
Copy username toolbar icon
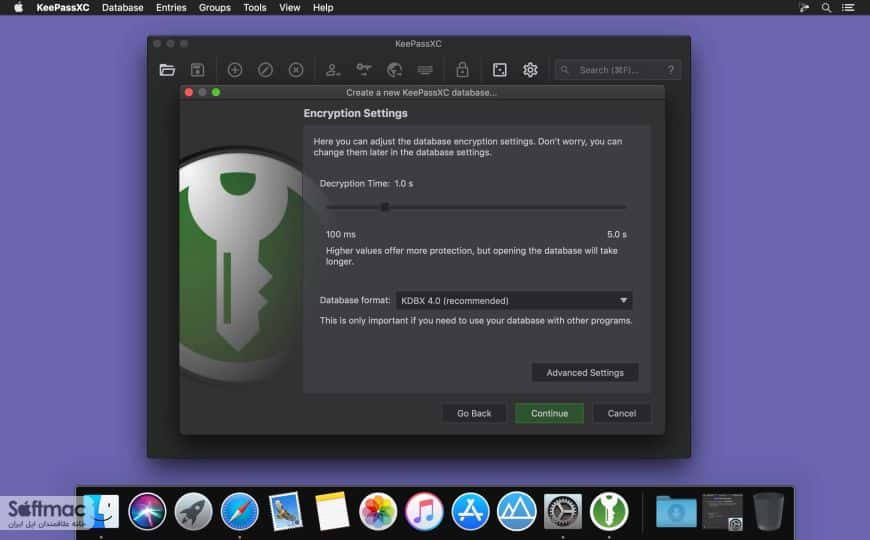pyautogui.click(x=333, y=70)
